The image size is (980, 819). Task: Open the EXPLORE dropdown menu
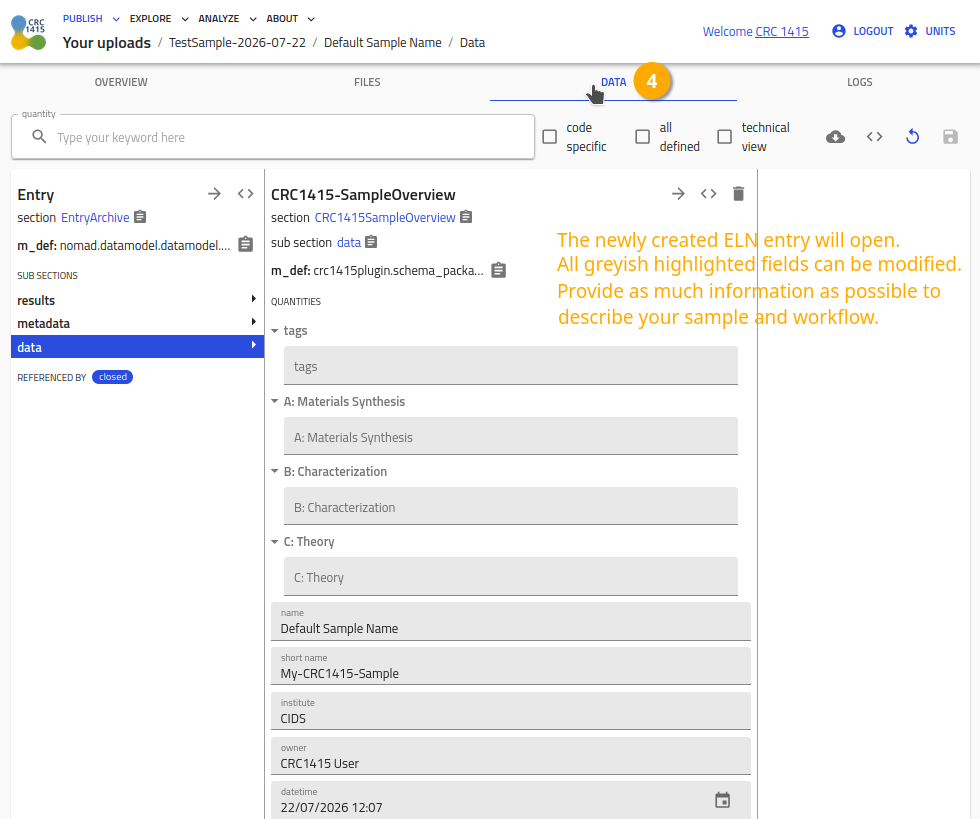159,19
